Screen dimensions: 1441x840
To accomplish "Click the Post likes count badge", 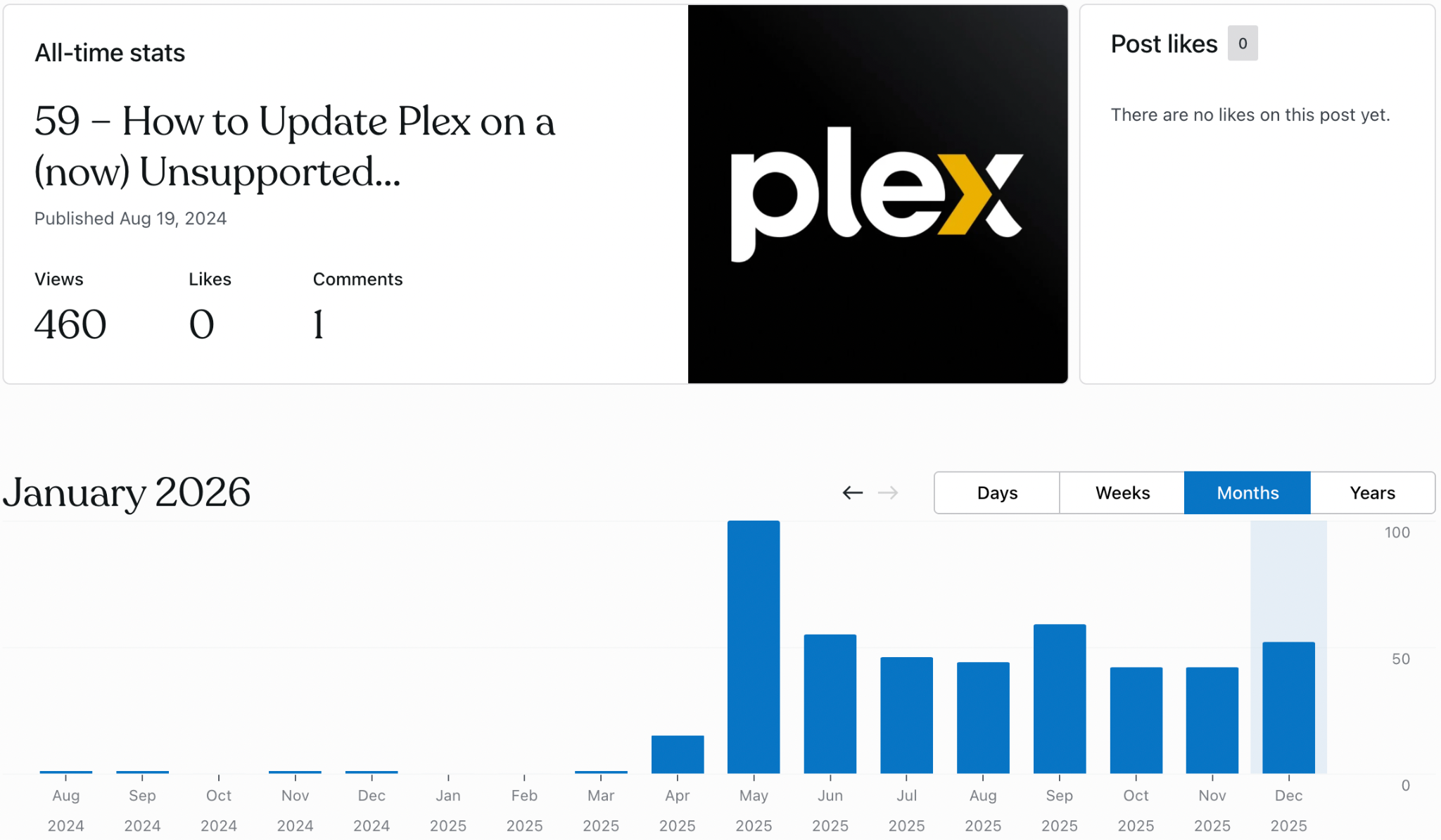I will click(1242, 44).
